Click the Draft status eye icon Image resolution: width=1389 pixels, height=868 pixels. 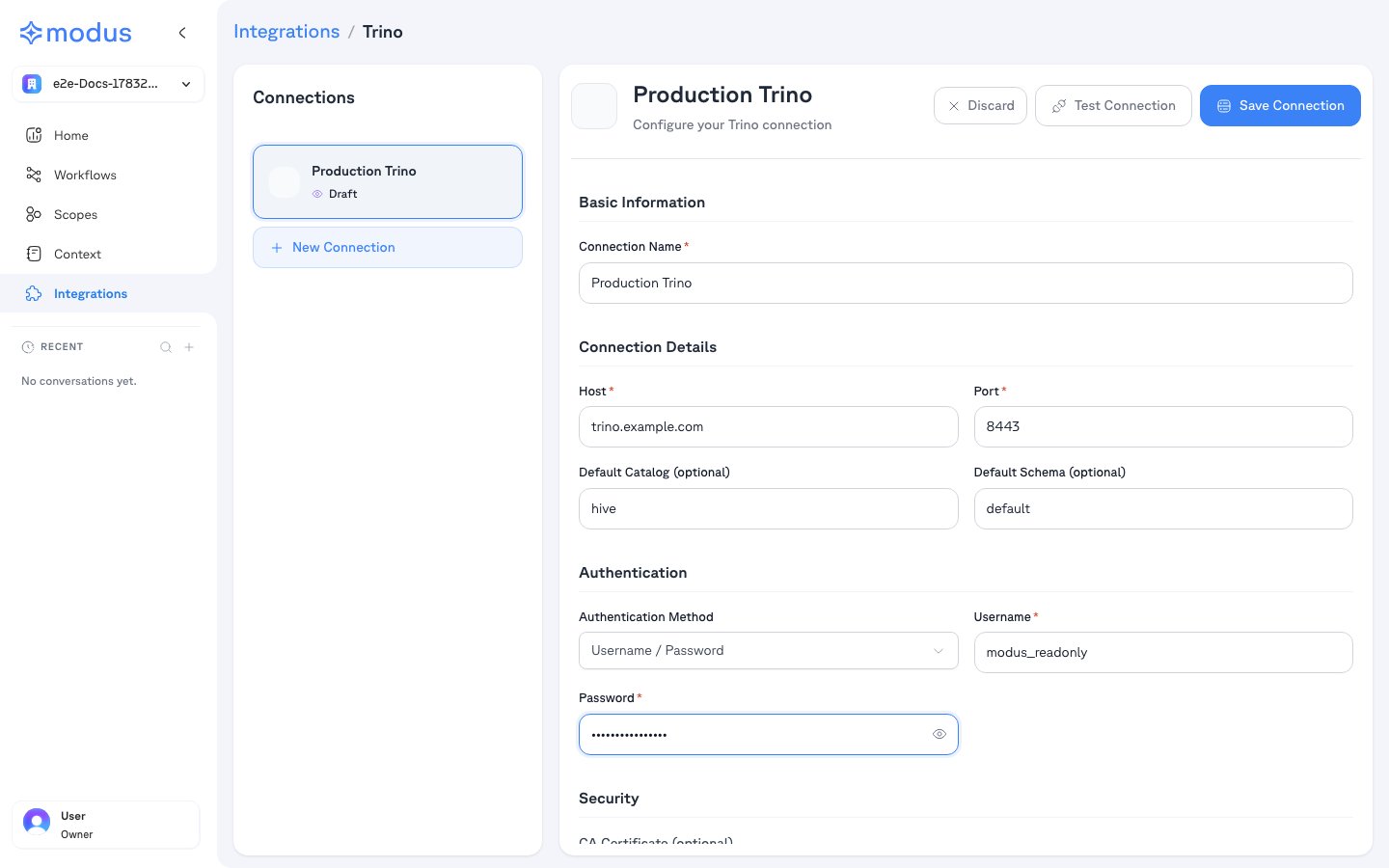(x=317, y=194)
